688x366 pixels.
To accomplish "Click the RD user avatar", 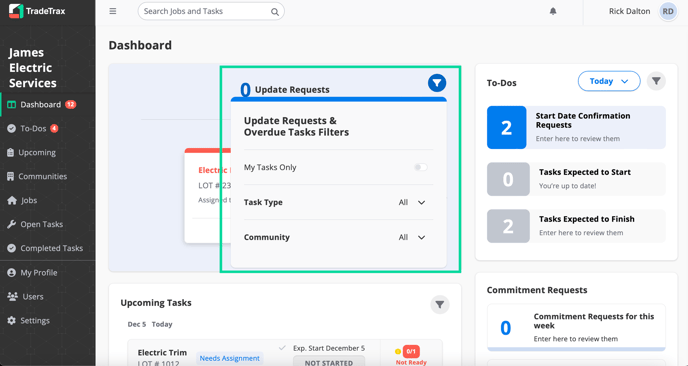I will [668, 11].
